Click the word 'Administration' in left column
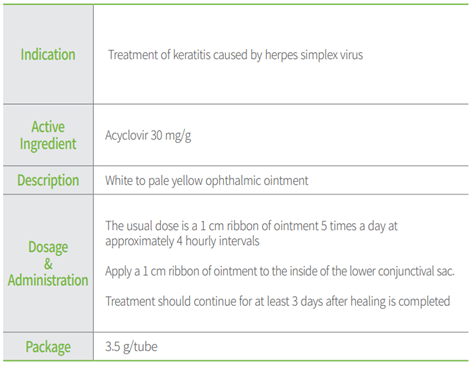The image size is (474, 366). tap(48, 280)
